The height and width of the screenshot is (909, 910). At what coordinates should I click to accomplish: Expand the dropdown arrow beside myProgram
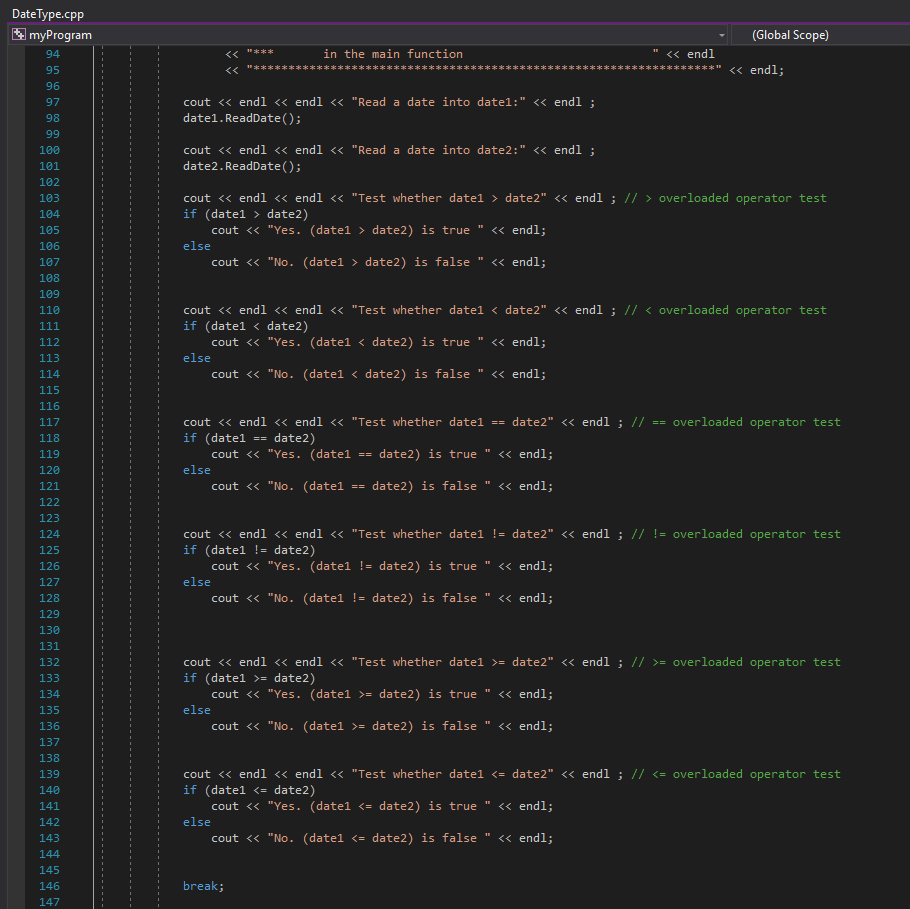pos(723,34)
